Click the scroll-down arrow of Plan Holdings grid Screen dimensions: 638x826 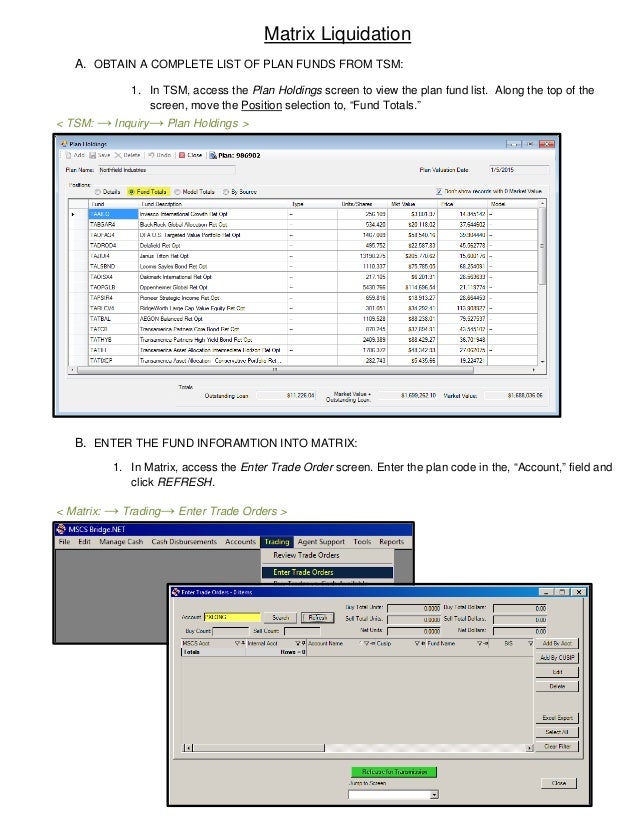(x=542, y=362)
